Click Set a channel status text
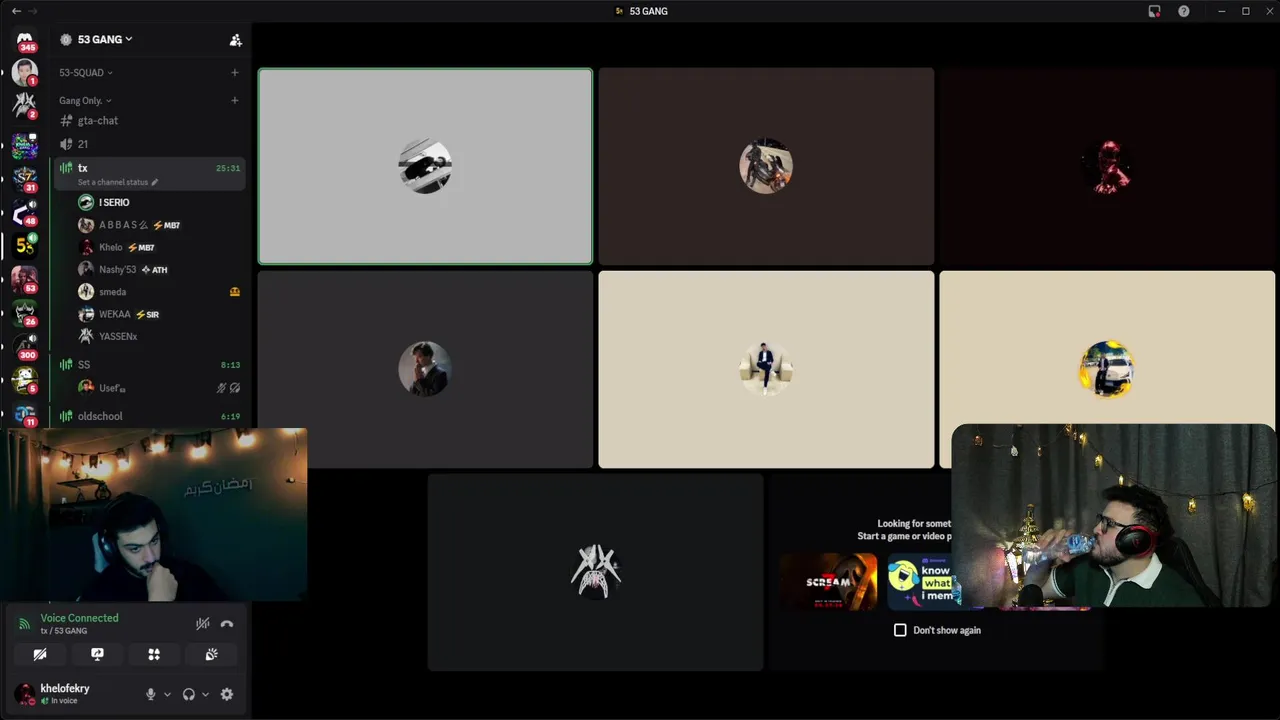Viewport: 1280px width, 720px height. 113,182
